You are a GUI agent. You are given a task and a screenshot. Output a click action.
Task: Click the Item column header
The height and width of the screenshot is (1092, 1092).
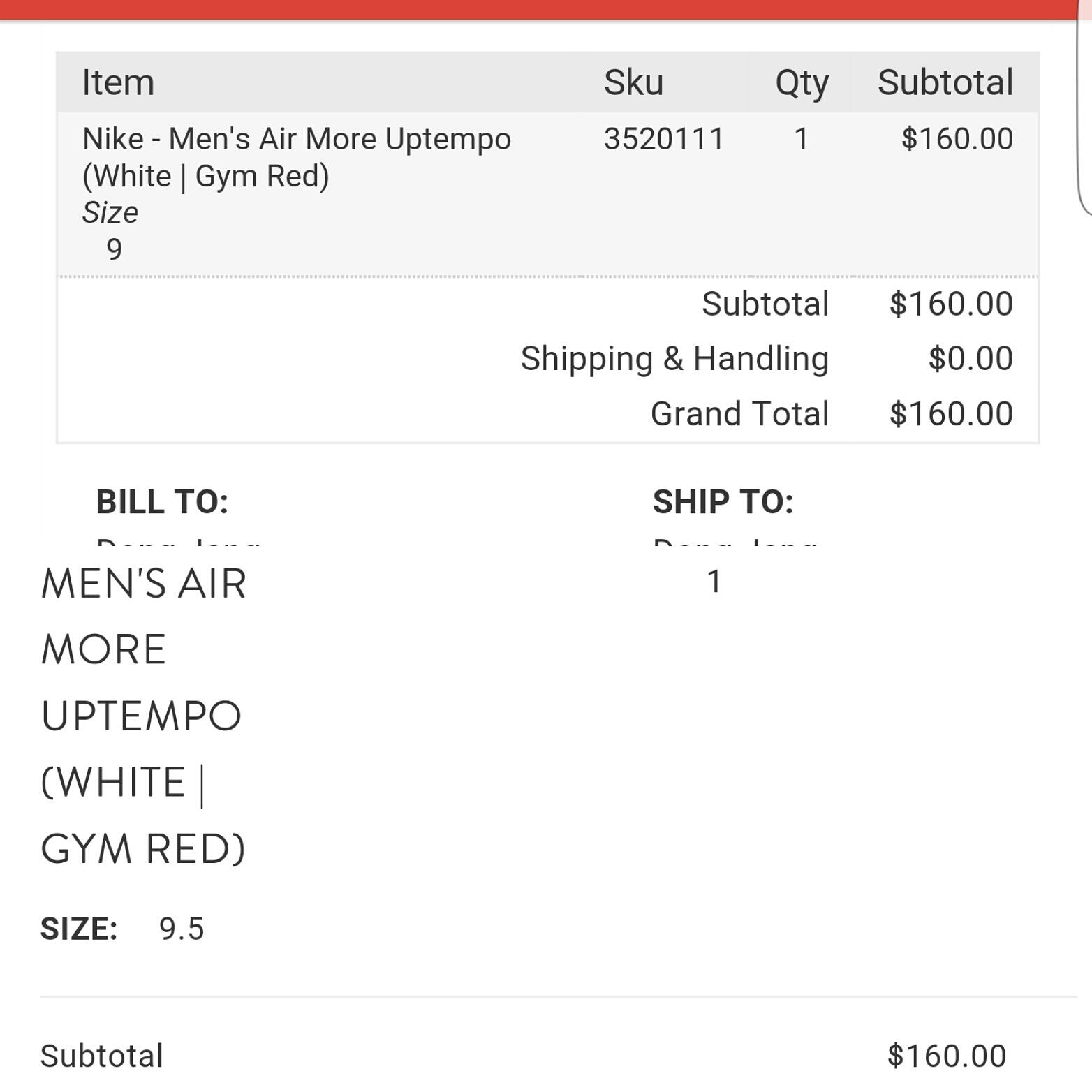118,82
